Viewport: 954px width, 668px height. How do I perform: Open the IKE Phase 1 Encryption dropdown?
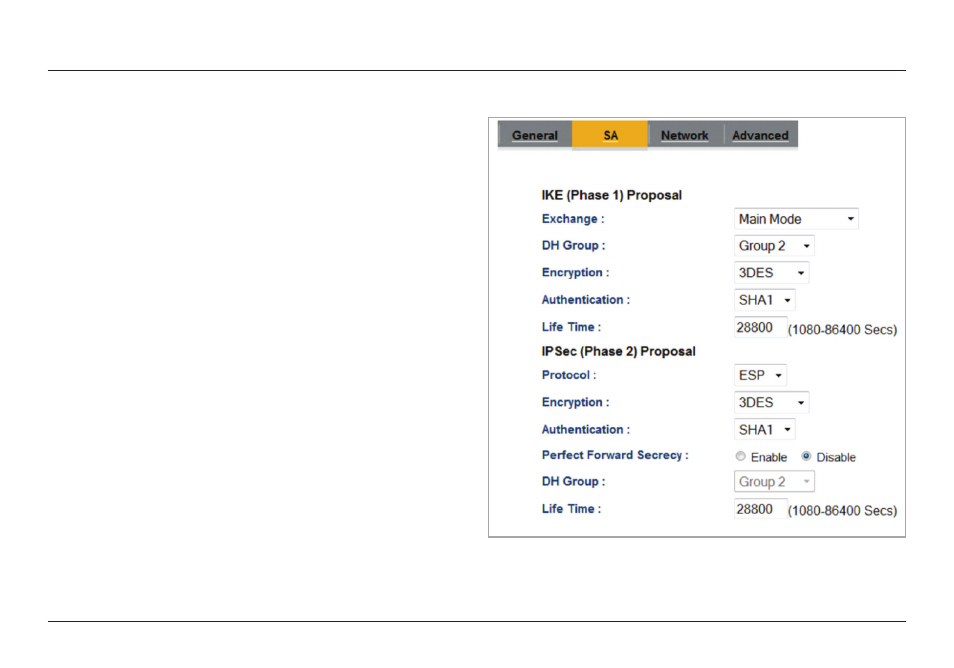771,273
